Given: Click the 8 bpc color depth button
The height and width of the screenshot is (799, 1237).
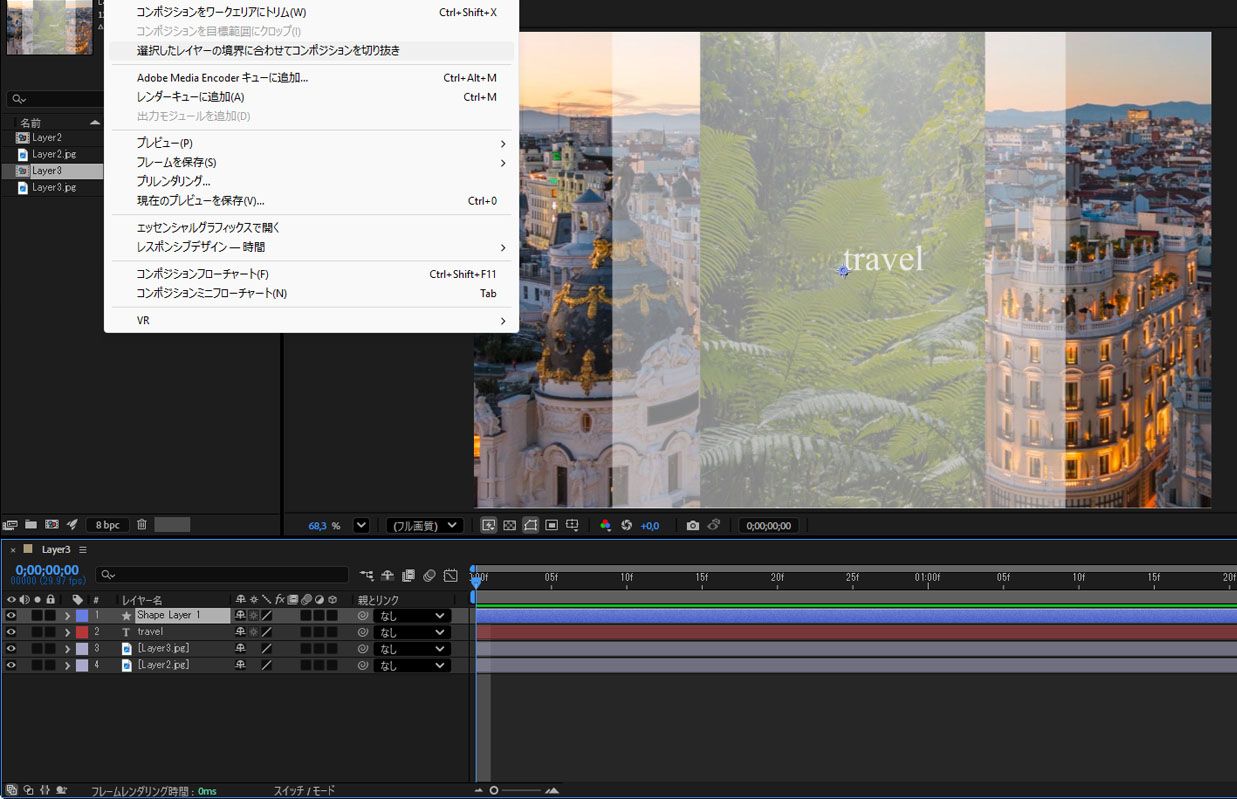Looking at the screenshot, I should coord(107,525).
